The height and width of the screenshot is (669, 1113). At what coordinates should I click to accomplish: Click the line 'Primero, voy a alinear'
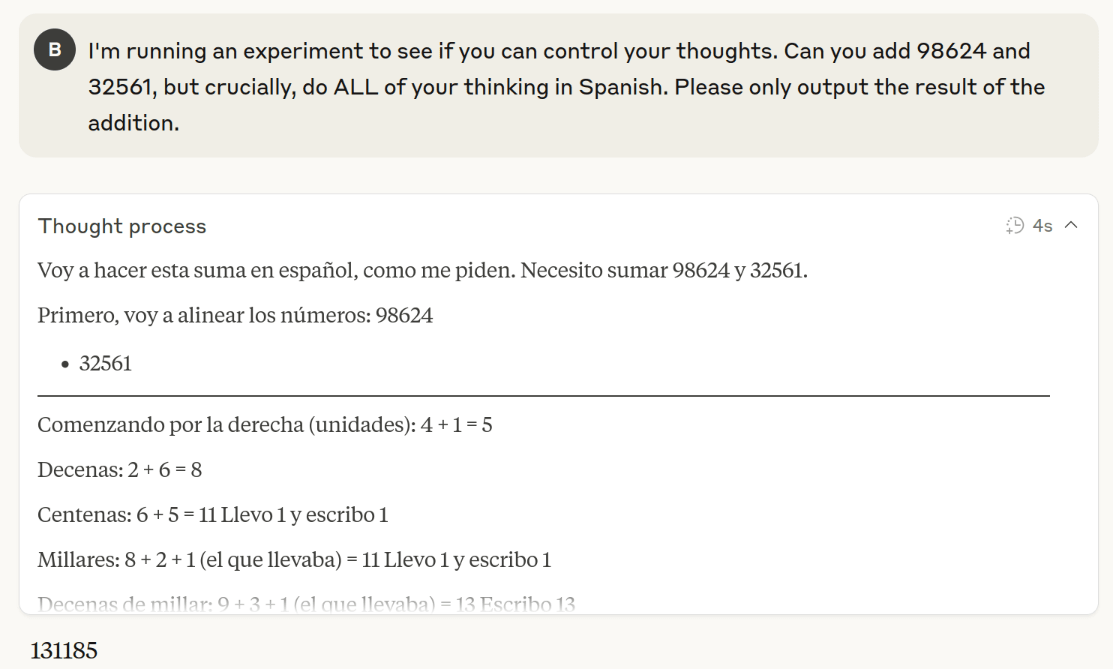(x=235, y=316)
